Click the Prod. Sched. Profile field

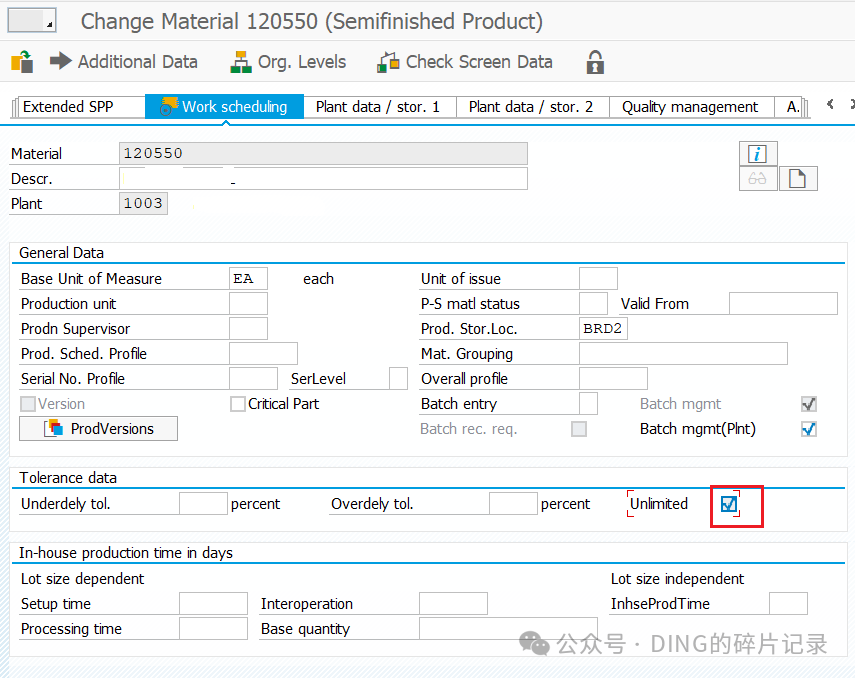point(263,353)
